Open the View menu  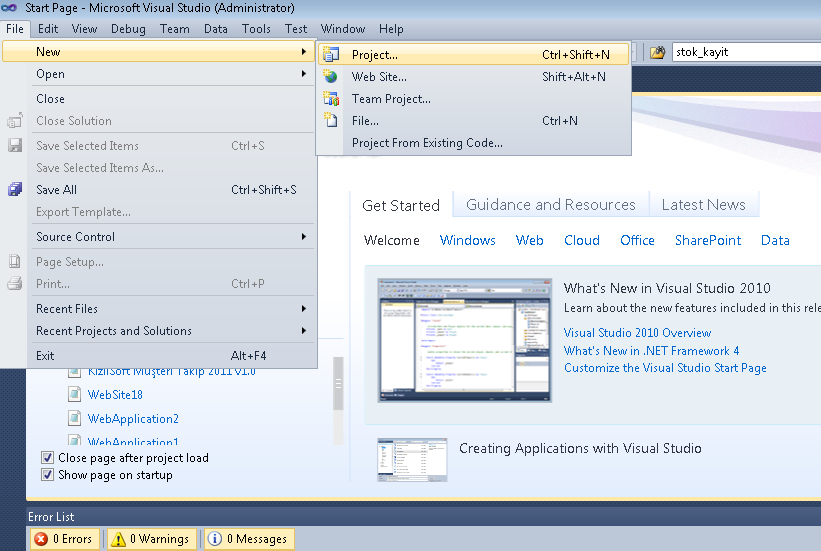pos(84,29)
